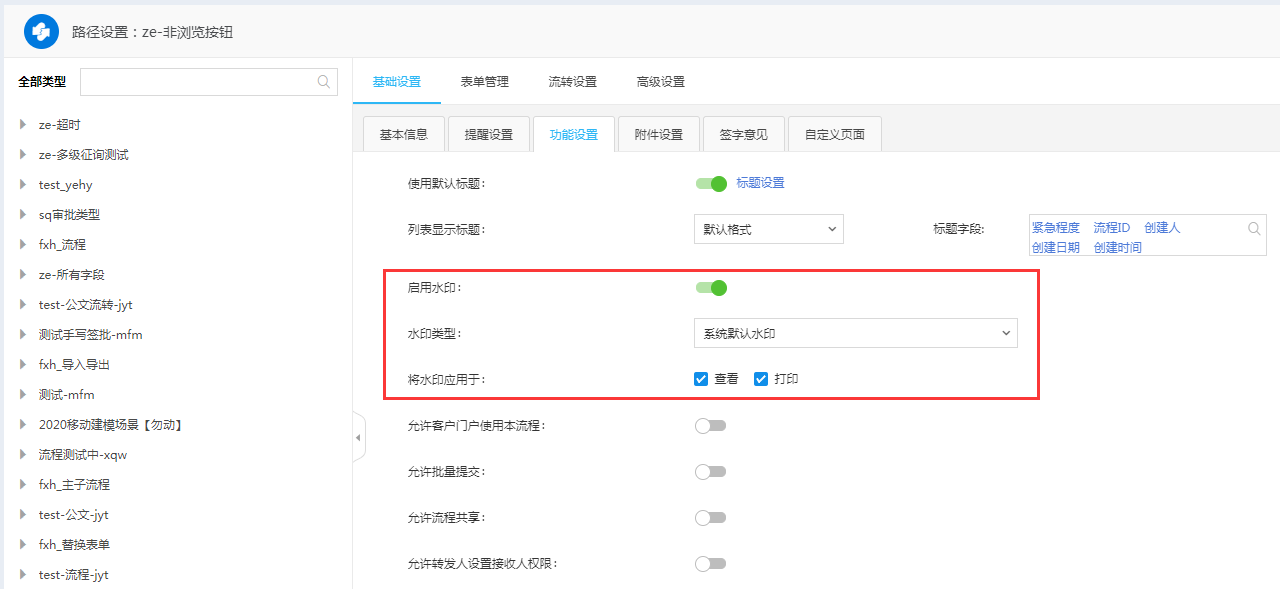
Task: Collapse the left panel using the arrow handle
Action: (358, 439)
